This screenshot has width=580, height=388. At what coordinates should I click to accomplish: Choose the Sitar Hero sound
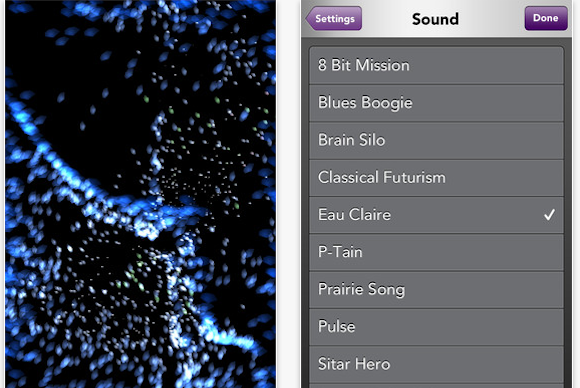(x=436, y=364)
